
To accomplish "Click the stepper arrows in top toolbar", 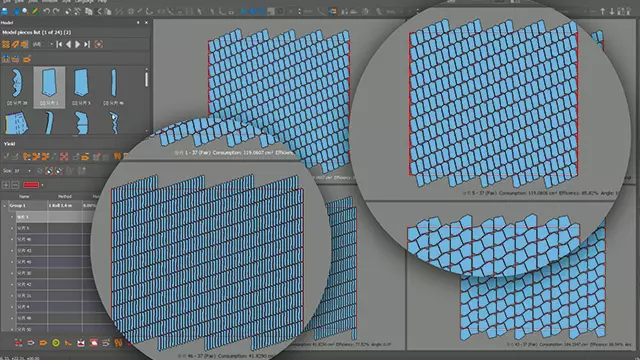I will (299, 11).
